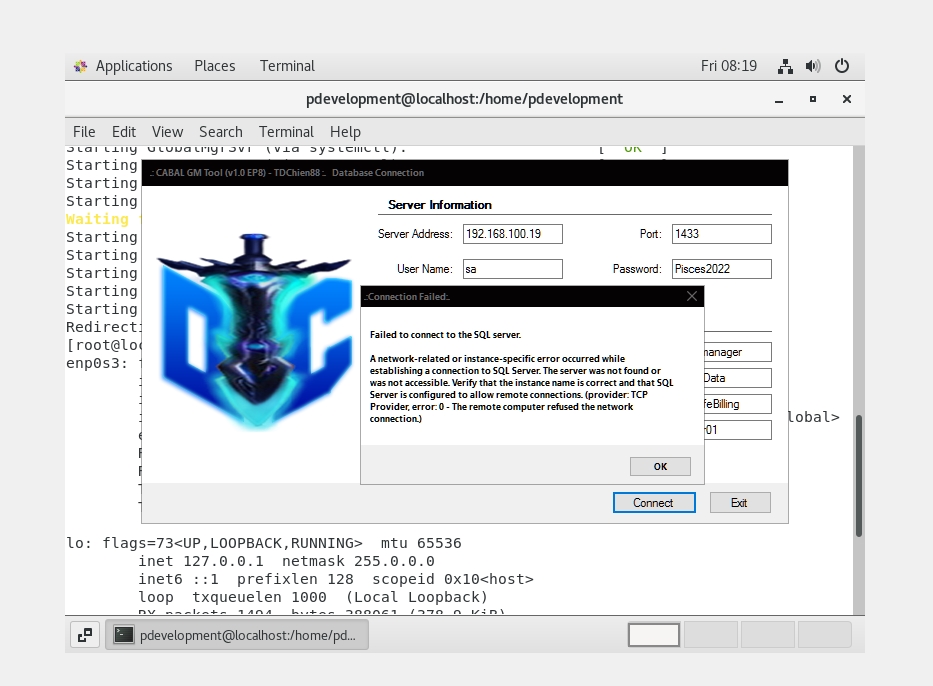Click the Connect button

(x=654, y=503)
